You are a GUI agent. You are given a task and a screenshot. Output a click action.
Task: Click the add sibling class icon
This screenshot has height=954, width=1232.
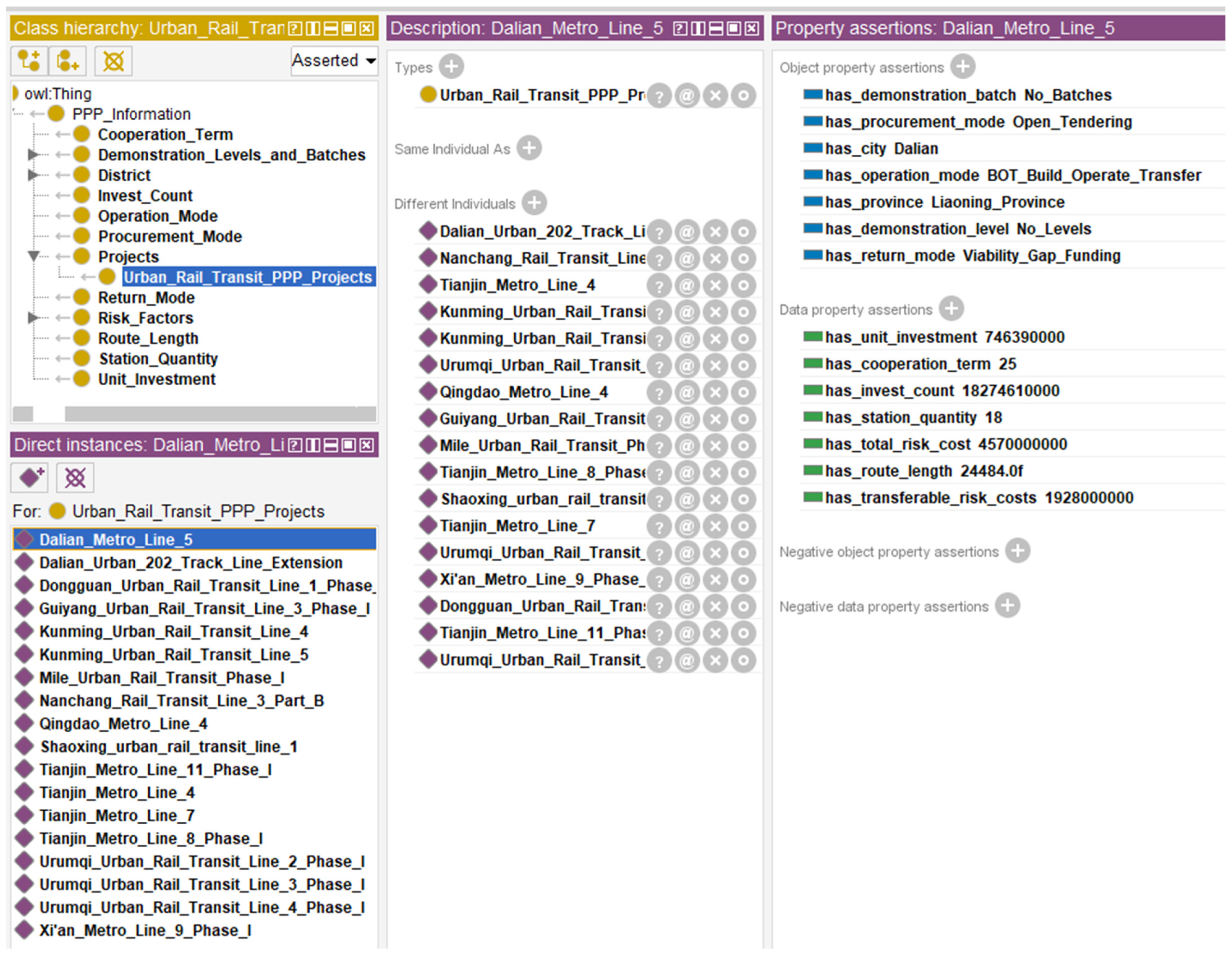[67, 60]
